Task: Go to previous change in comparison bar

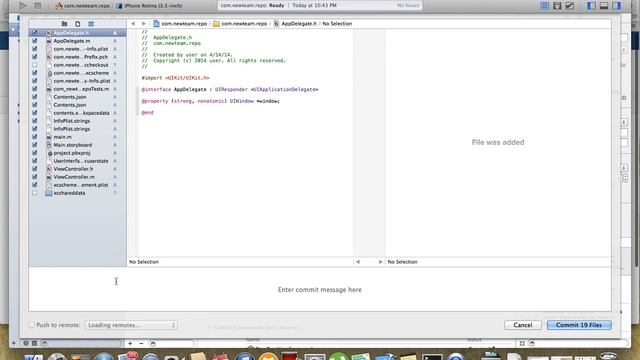Action: tap(358, 262)
